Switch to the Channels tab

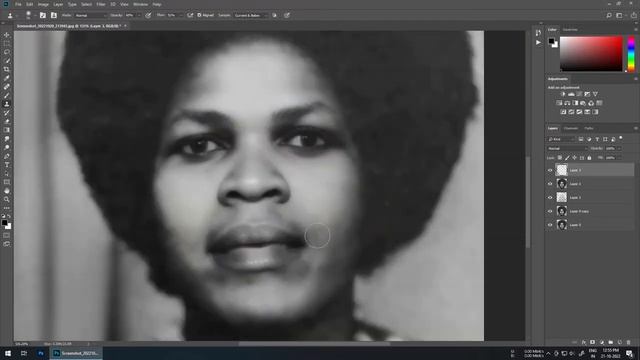pyautogui.click(x=571, y=128)
